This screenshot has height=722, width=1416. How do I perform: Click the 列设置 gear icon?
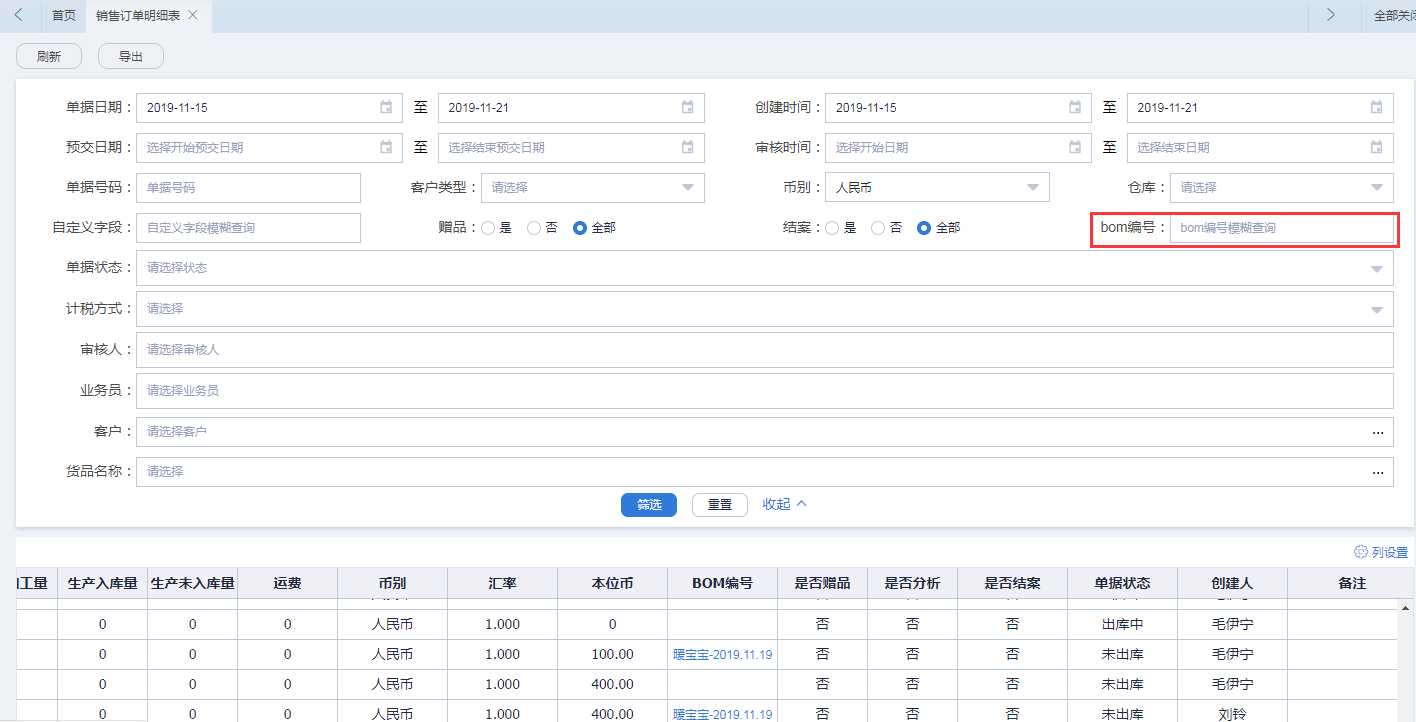point(1360,552)
